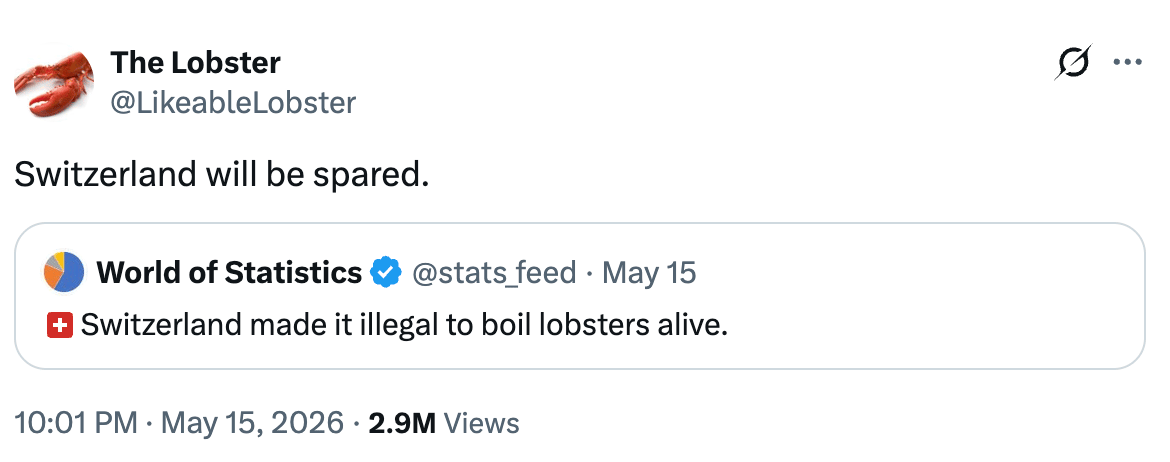This screenshot has height=462, width=1170.
Task: Click the World of Statistics pie chart avatar
Action: pos(63,272)
